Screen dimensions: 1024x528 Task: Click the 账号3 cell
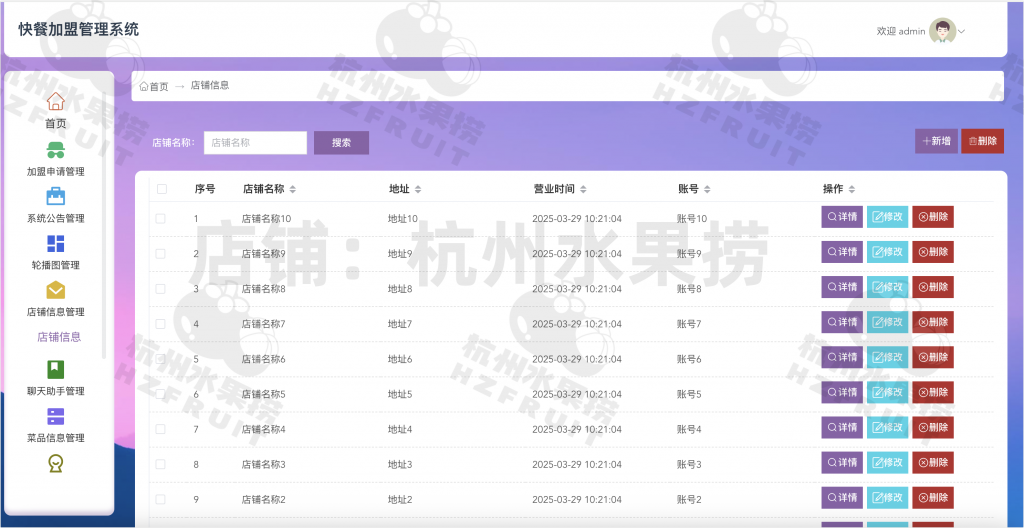point(688,465)
